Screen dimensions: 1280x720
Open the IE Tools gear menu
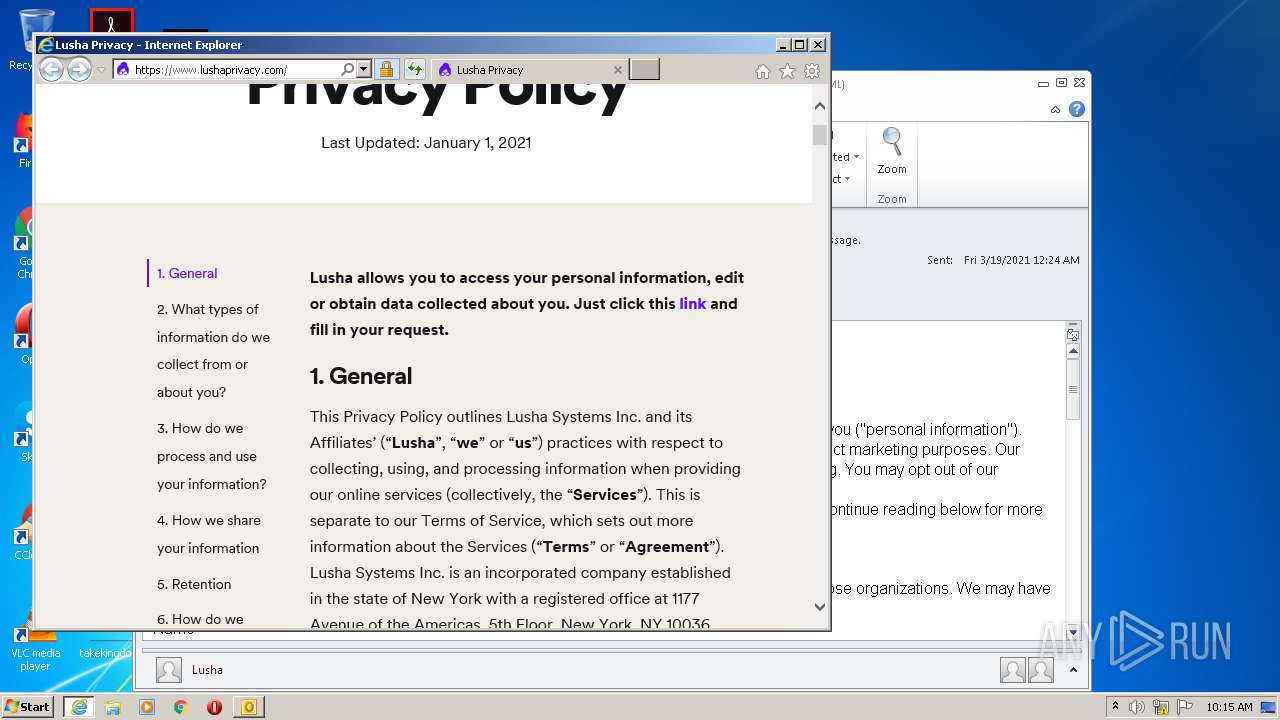pos(812,71)
